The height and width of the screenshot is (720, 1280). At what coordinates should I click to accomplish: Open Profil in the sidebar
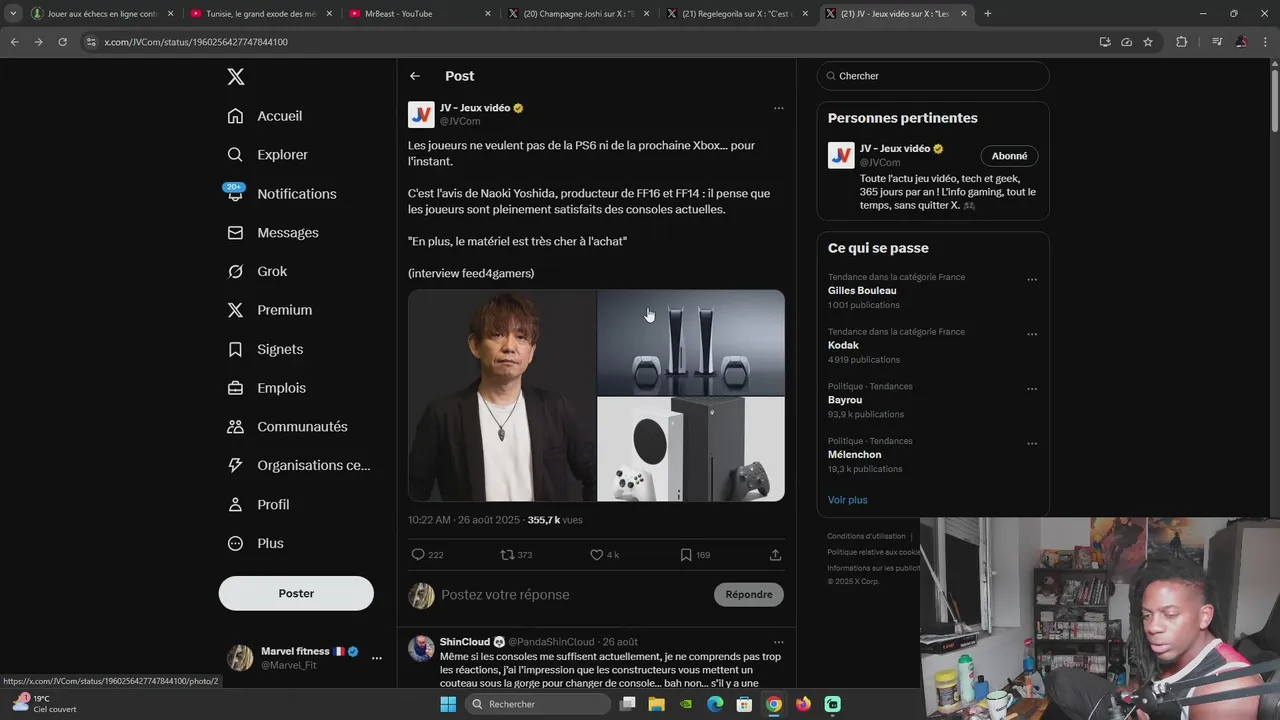[258, 505]
